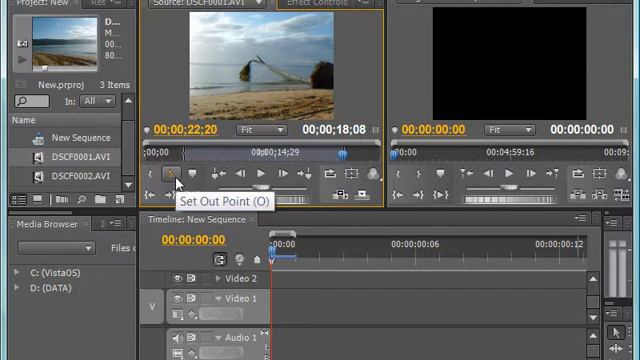Screen dimensions: 640x360
Task: Step forward one frame in Source monitor
Action: (283, 174)
